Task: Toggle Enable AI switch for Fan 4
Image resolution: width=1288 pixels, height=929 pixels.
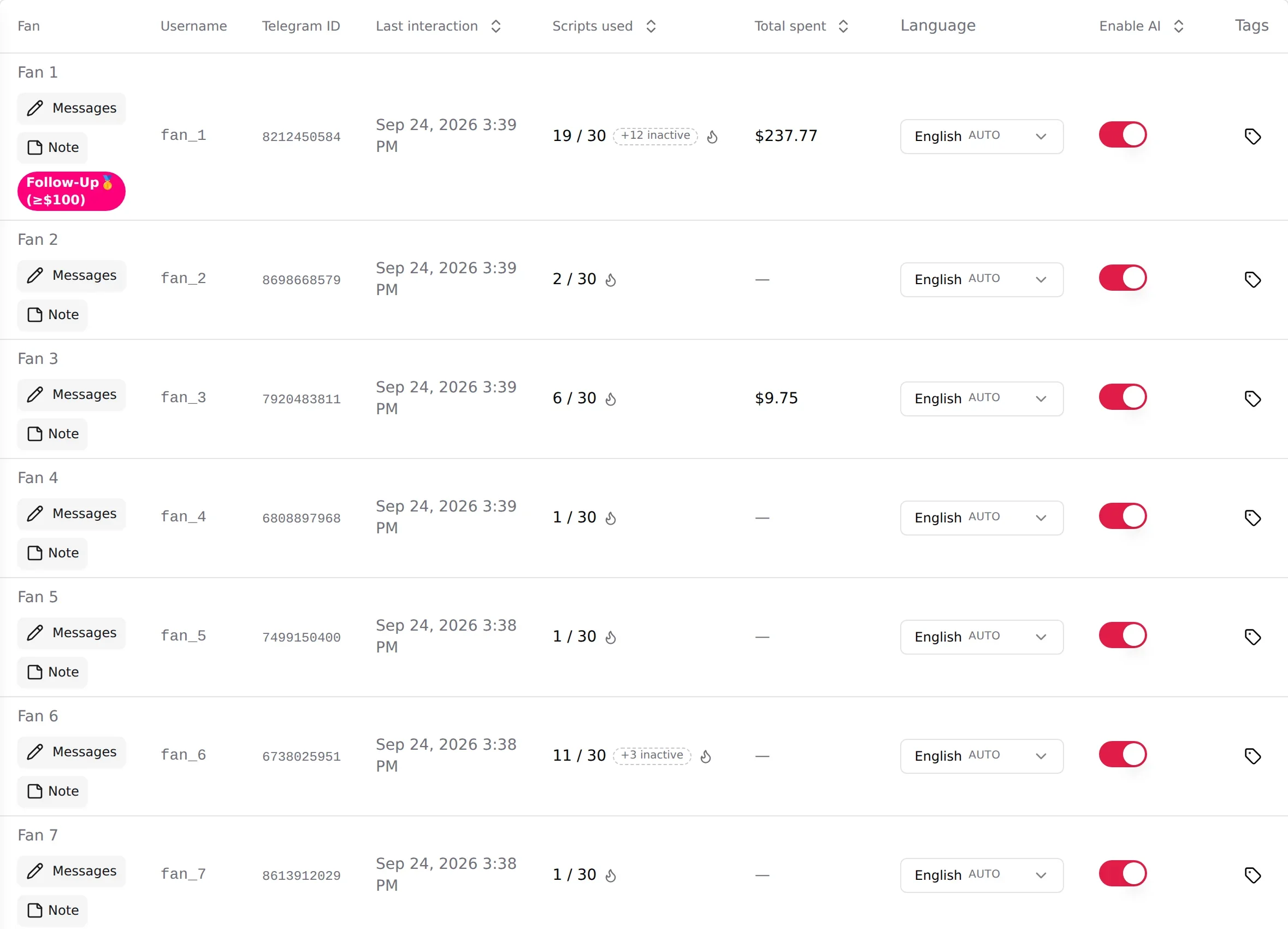Action: tap(1122, 516)
